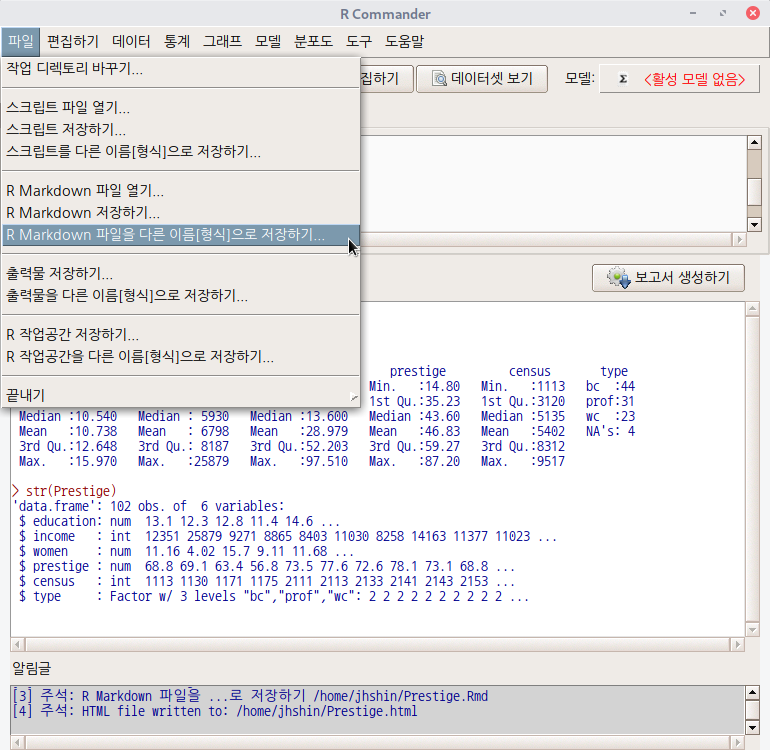Click messages pane horizontal scroll right arrow

(737, 742)
